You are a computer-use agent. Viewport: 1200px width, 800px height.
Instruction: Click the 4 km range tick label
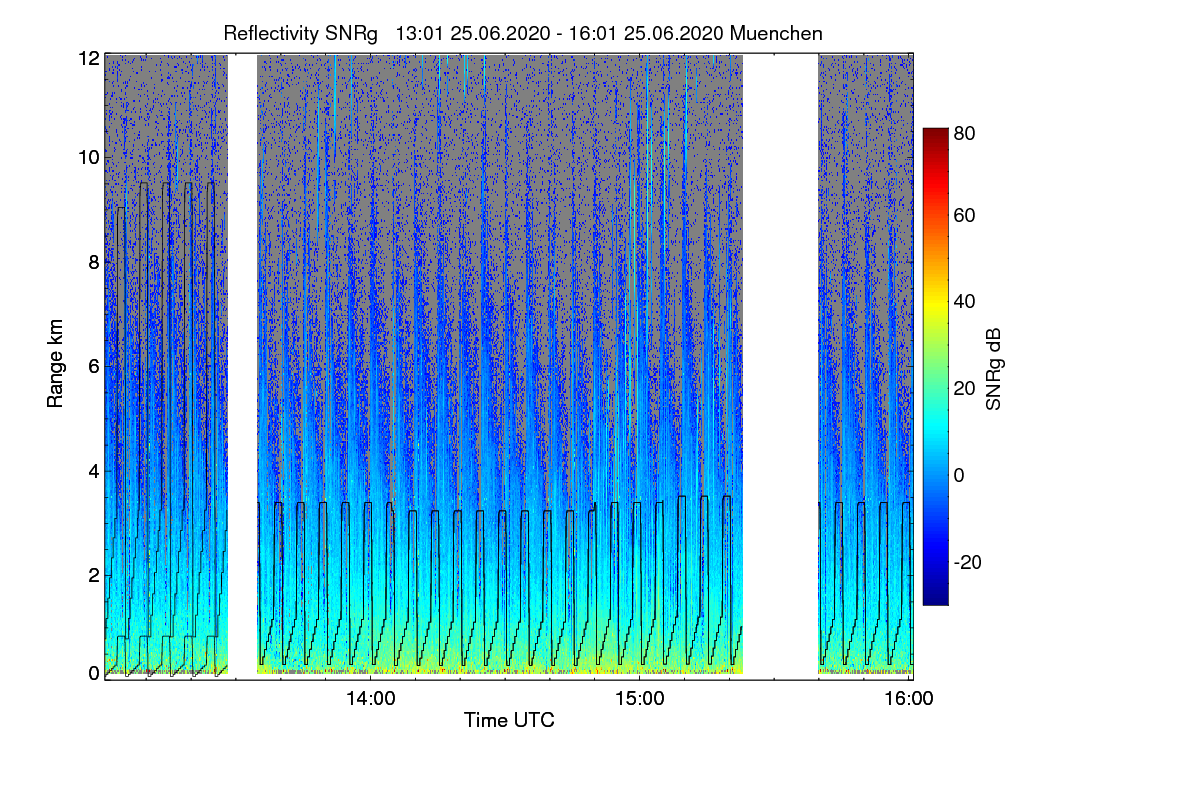tap(93, 470)
